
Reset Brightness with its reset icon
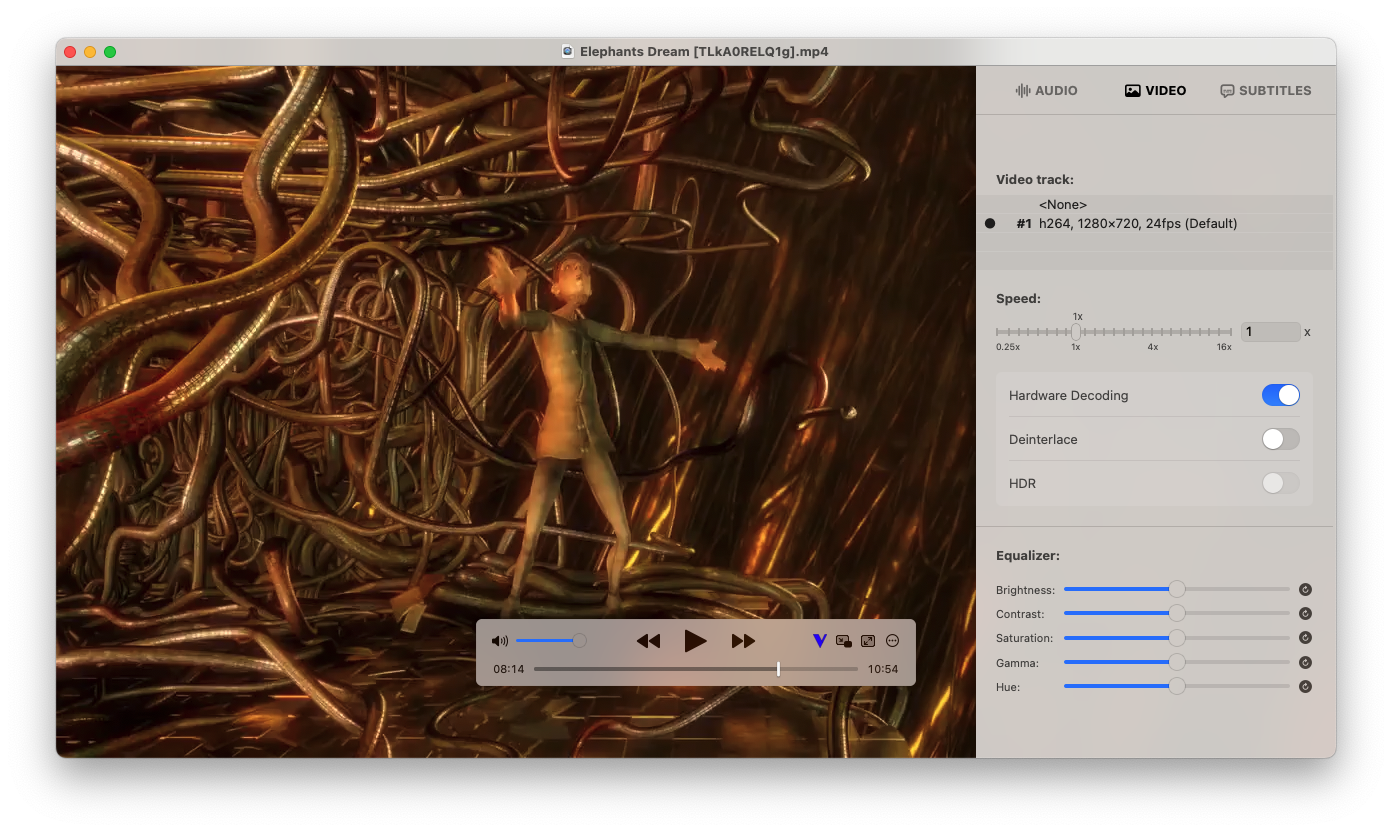(x=1305, y=590)
